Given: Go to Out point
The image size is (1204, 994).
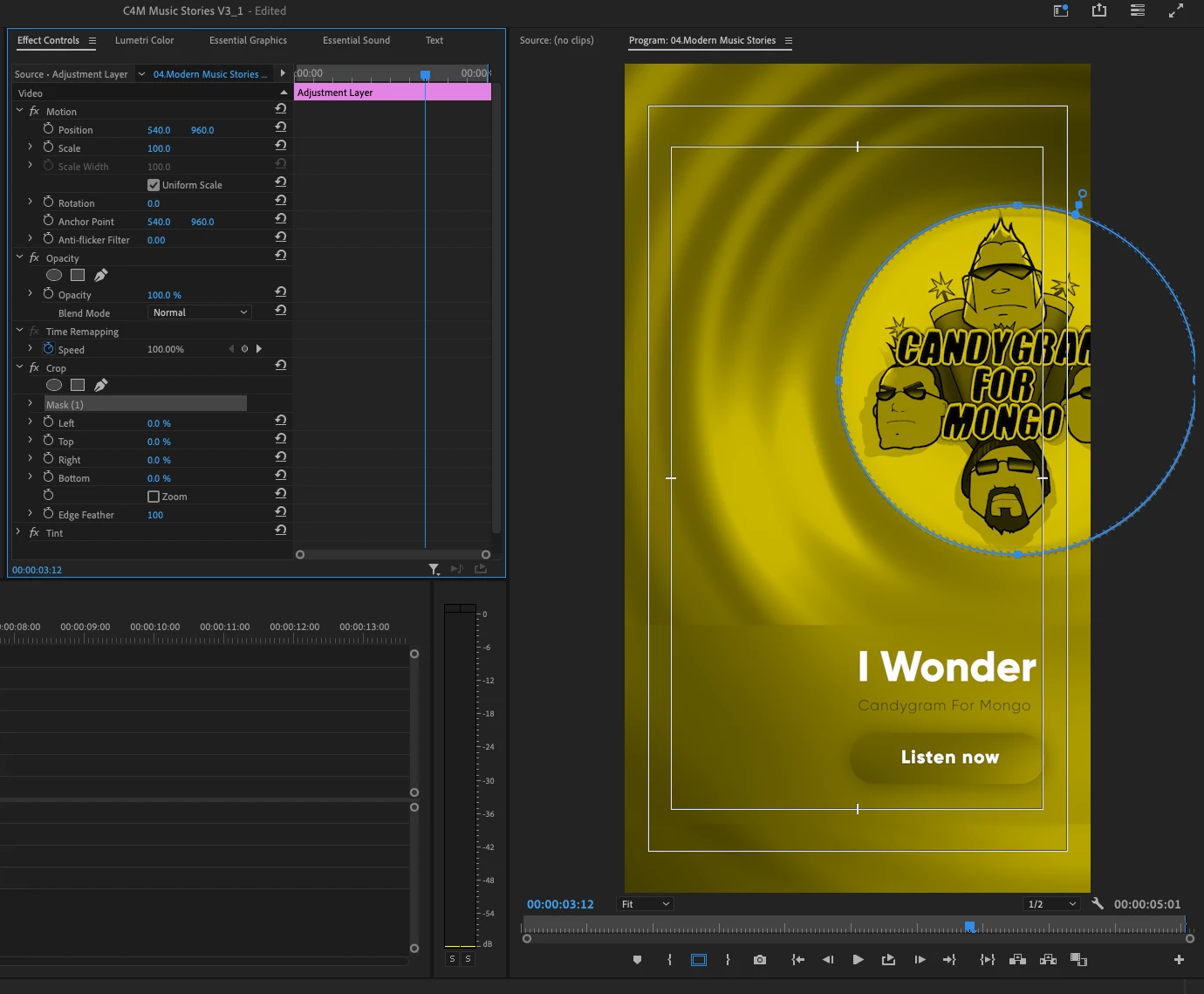Looking at the screenshot, I should point(949,960).
